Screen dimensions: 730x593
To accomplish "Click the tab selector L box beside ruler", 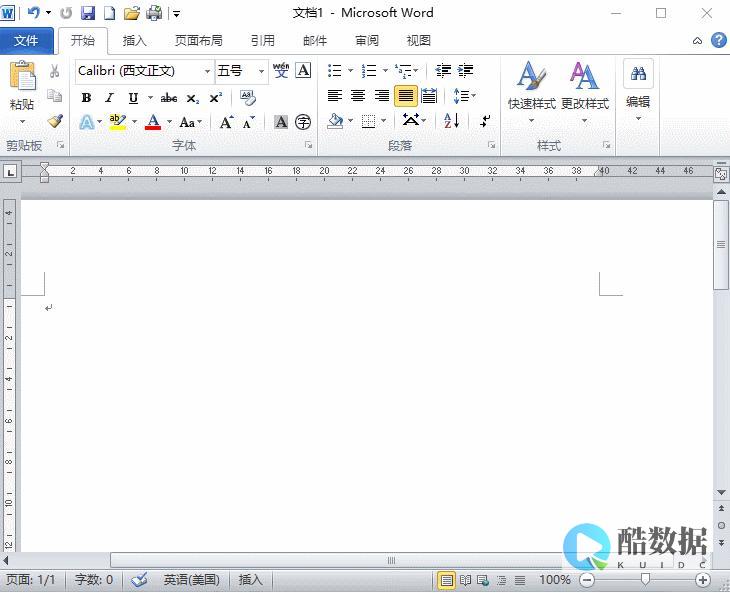I will (10, 172).
